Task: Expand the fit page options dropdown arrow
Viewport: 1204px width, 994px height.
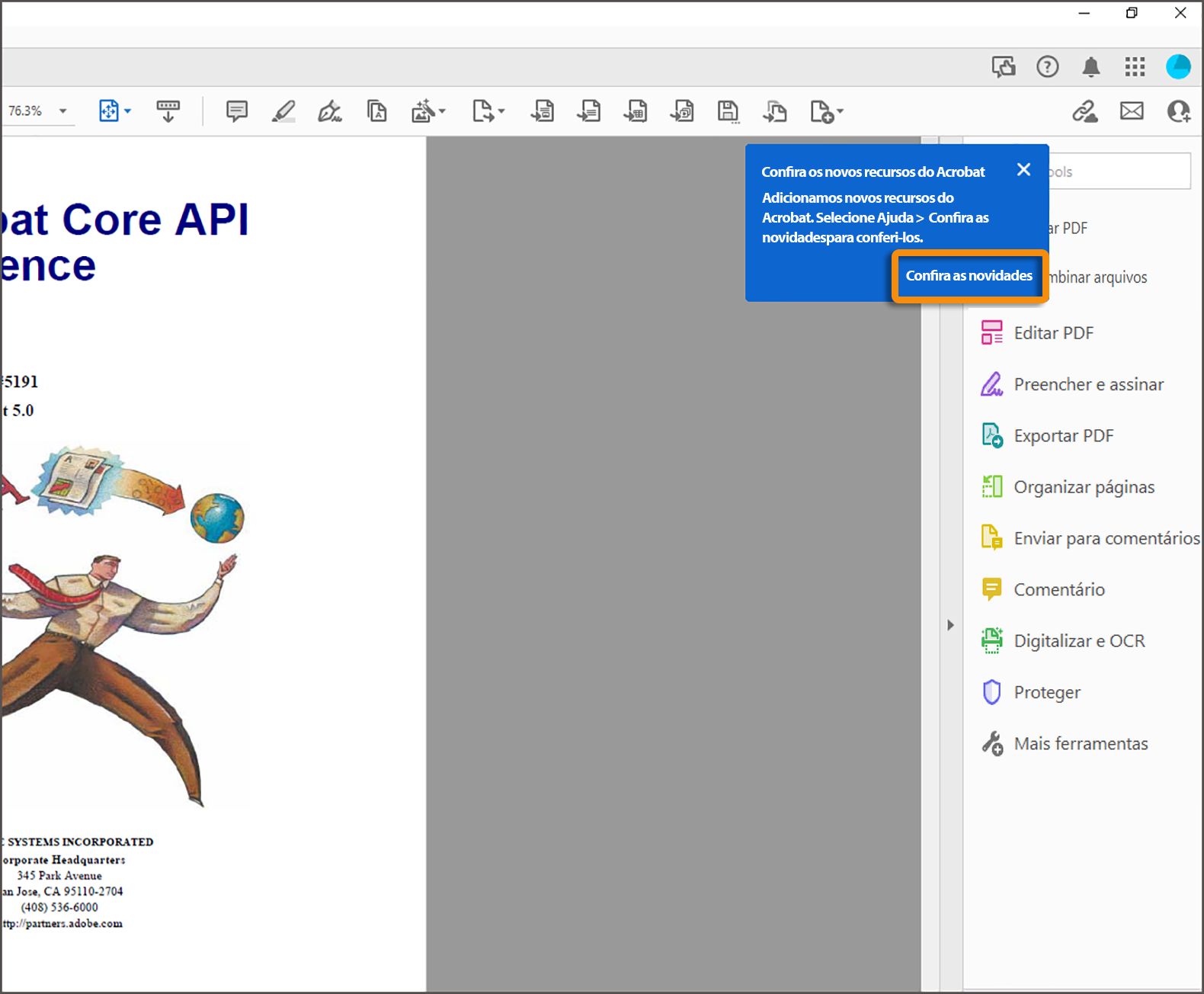Action: pyautogui.click(x=127, y=111)
